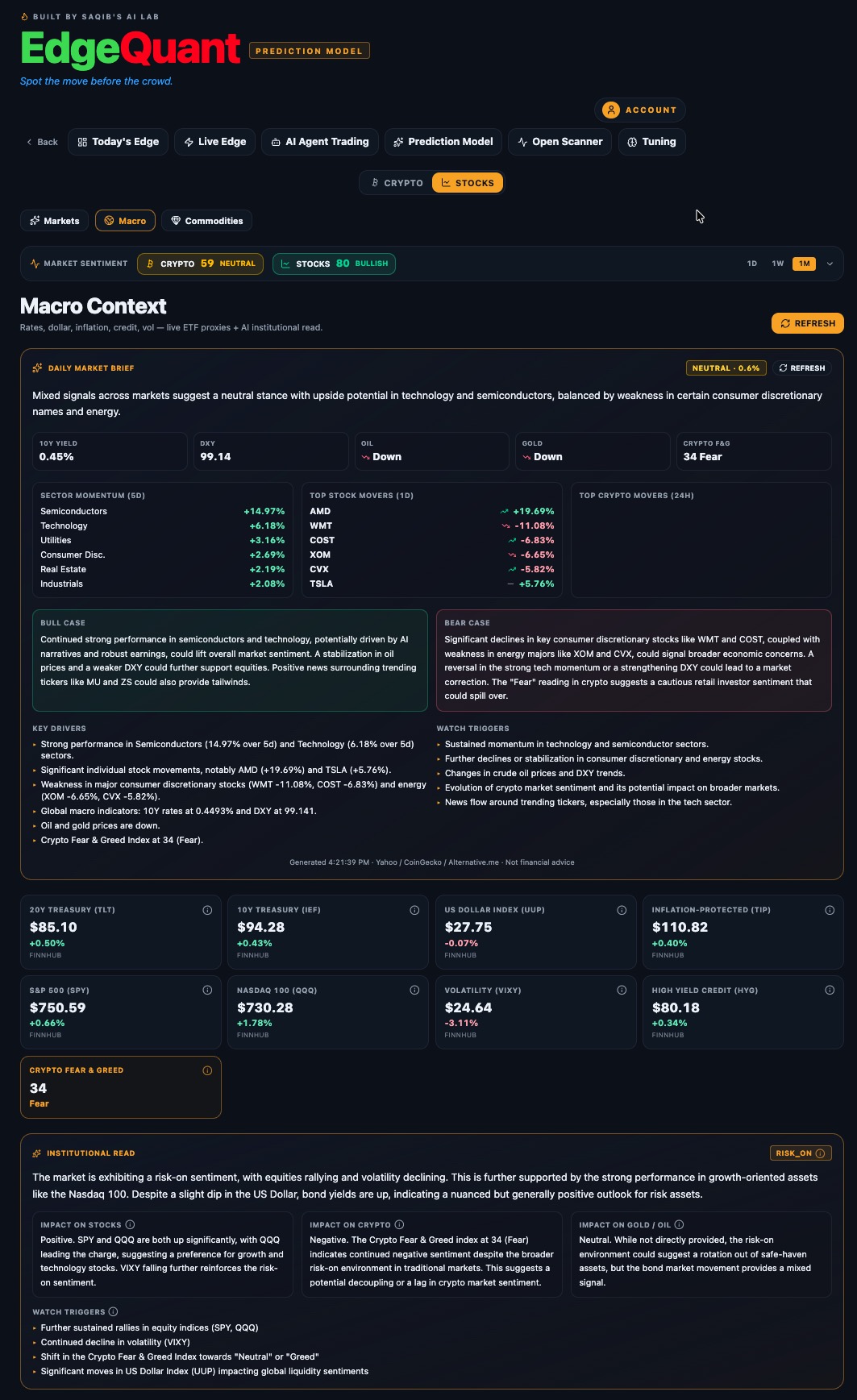
Task: Click info icon on 20Y Treasury (TLT) card
Action: pyautogui.click(x=207, y=910)
